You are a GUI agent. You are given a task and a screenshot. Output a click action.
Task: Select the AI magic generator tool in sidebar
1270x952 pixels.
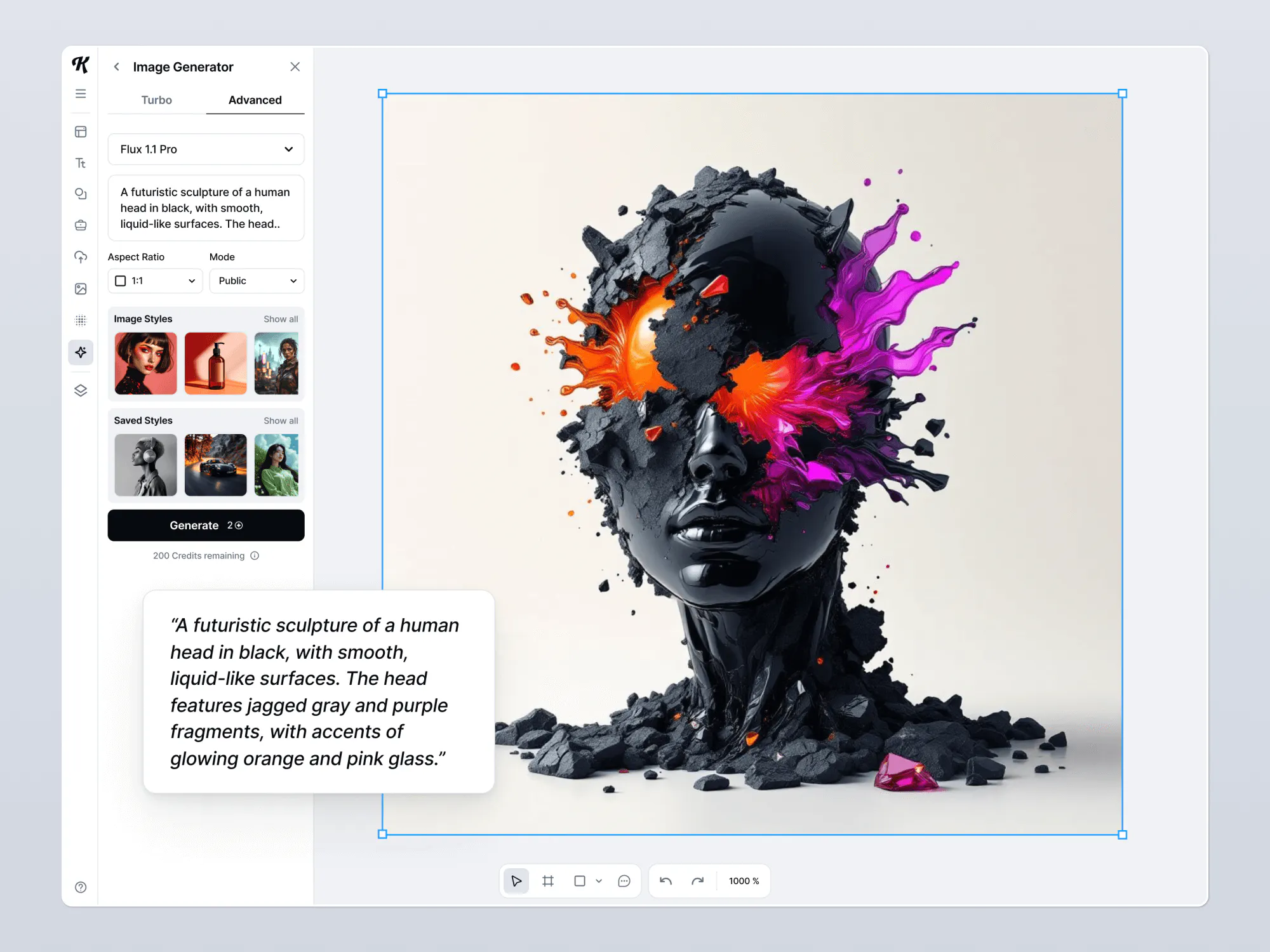81,352
